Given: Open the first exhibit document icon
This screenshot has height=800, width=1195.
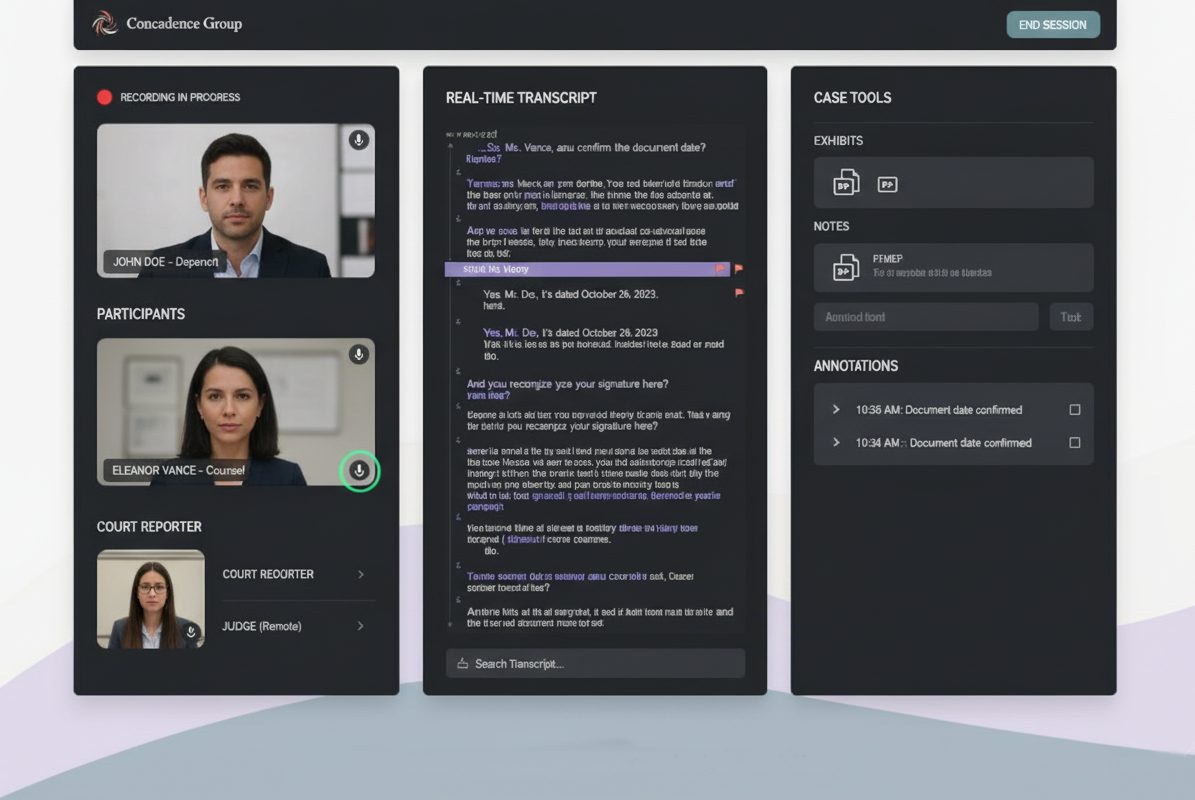Looking at the screenshot, I should point(846,183).
